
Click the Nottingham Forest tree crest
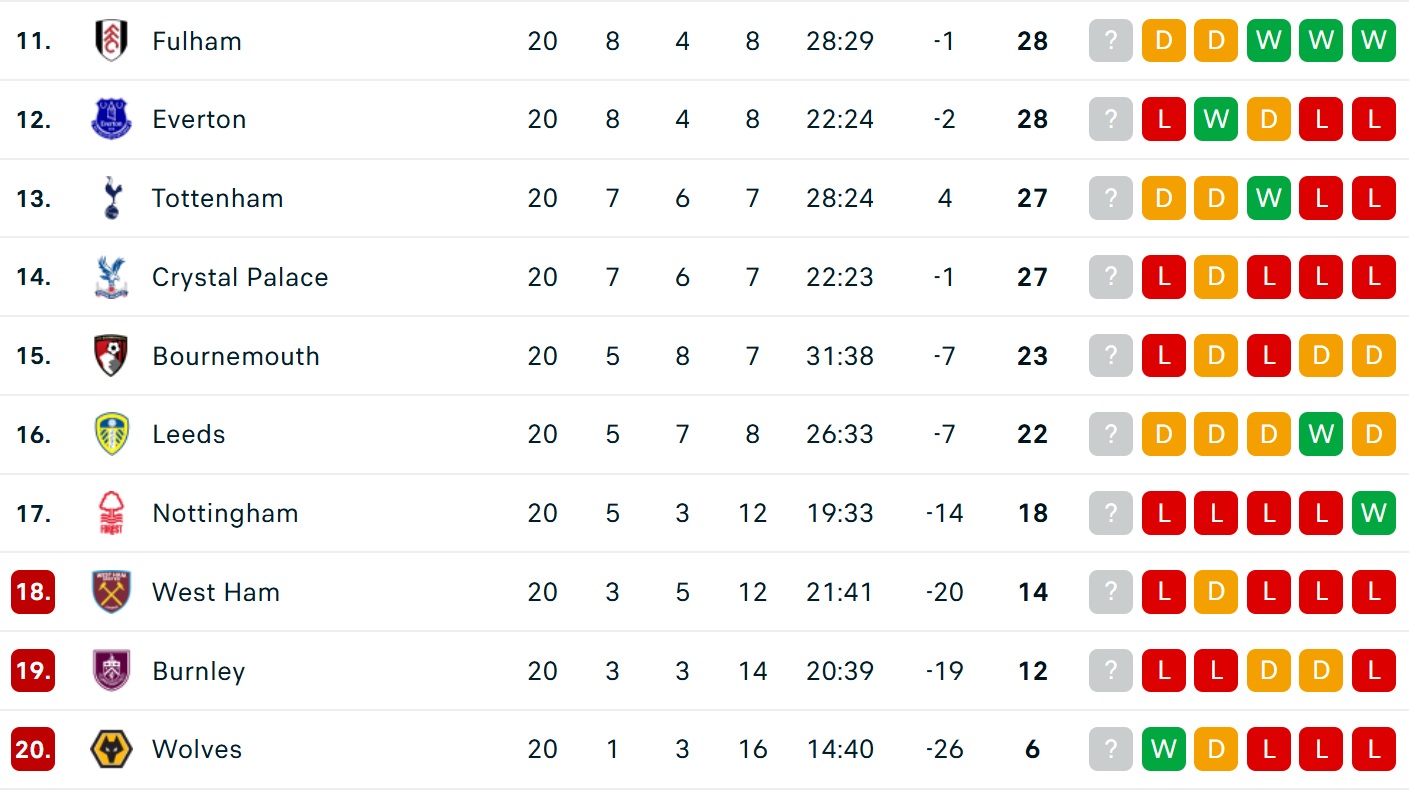coord(111,513)
